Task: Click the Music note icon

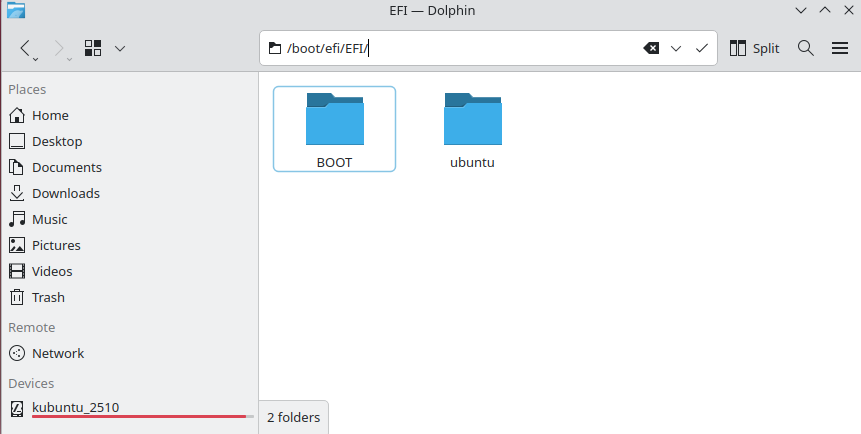Action: (17, 219)
